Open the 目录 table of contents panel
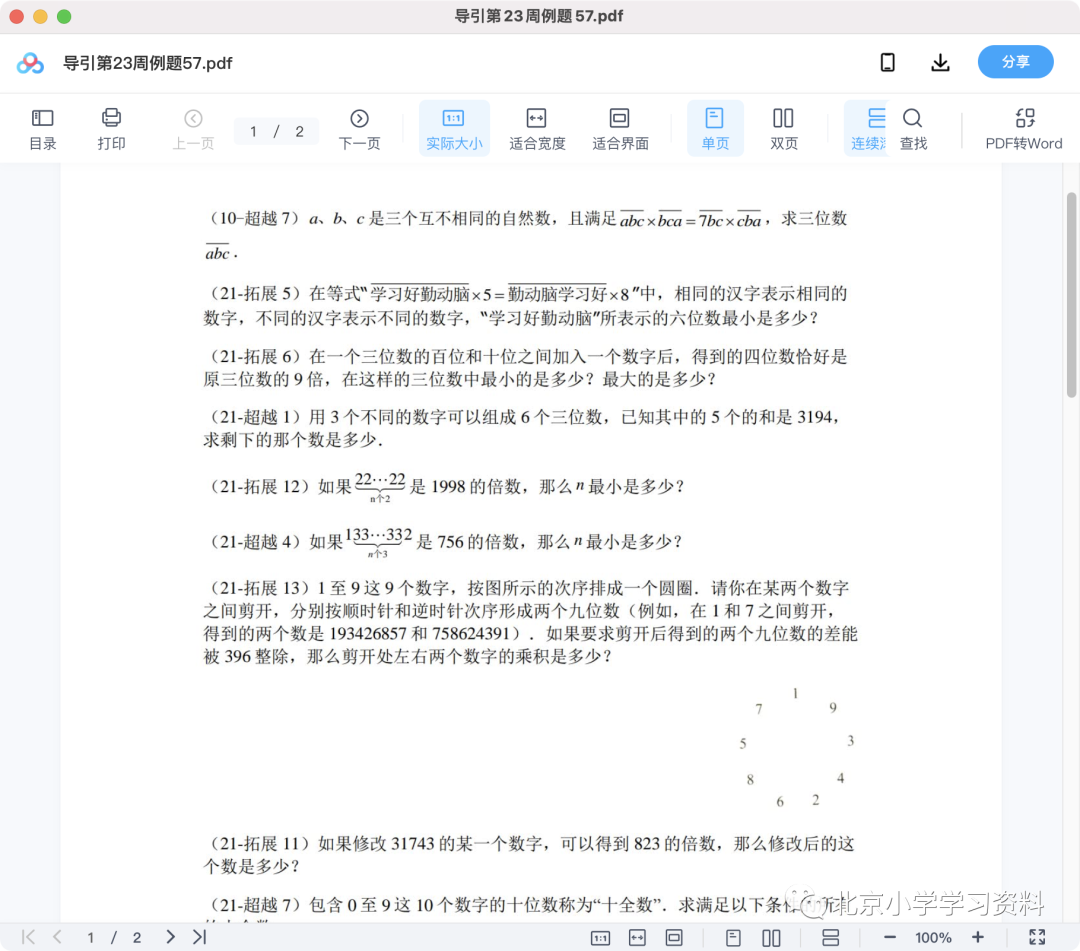Image resolution: width=1080 pixels, height=951 pixels. [43, 129]
